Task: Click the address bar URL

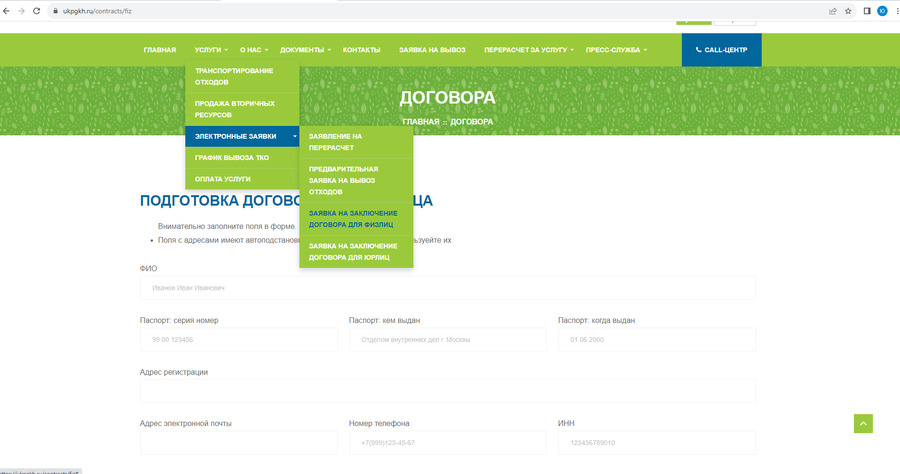Action: click(97, 11)
